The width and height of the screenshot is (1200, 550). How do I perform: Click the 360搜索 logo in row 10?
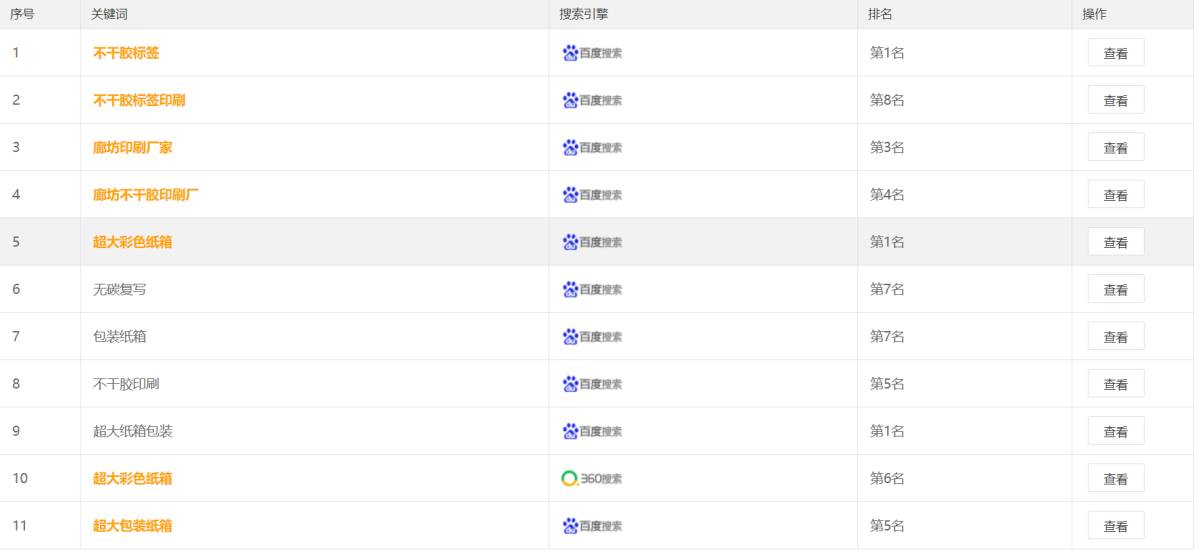[592, 479]
